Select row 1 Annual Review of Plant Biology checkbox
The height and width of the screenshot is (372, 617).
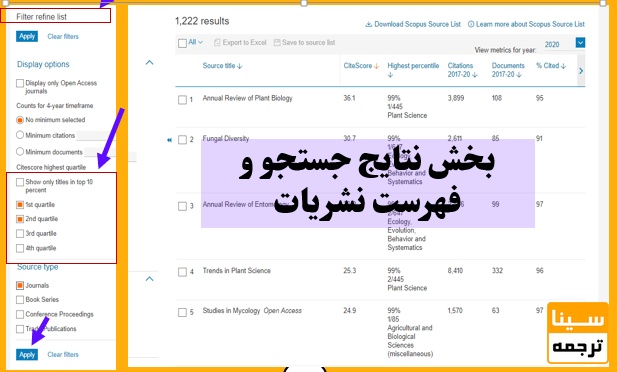click(182, 100)
